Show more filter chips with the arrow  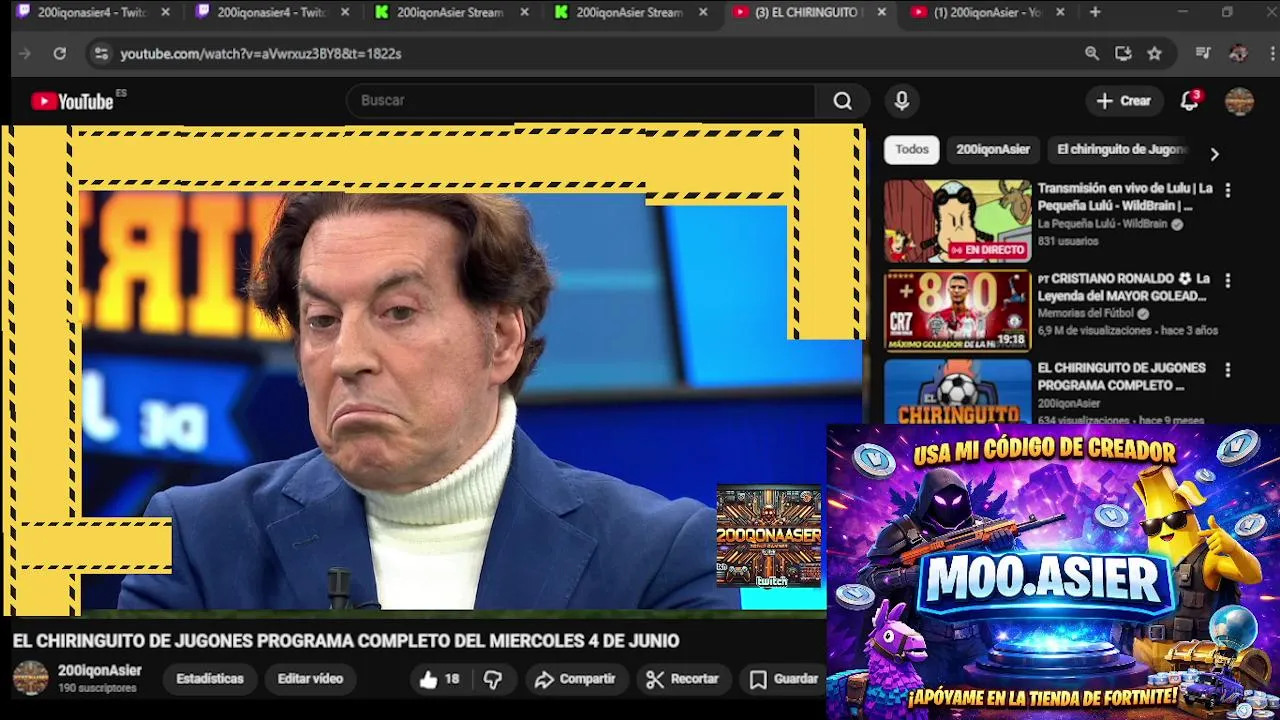1214,154
